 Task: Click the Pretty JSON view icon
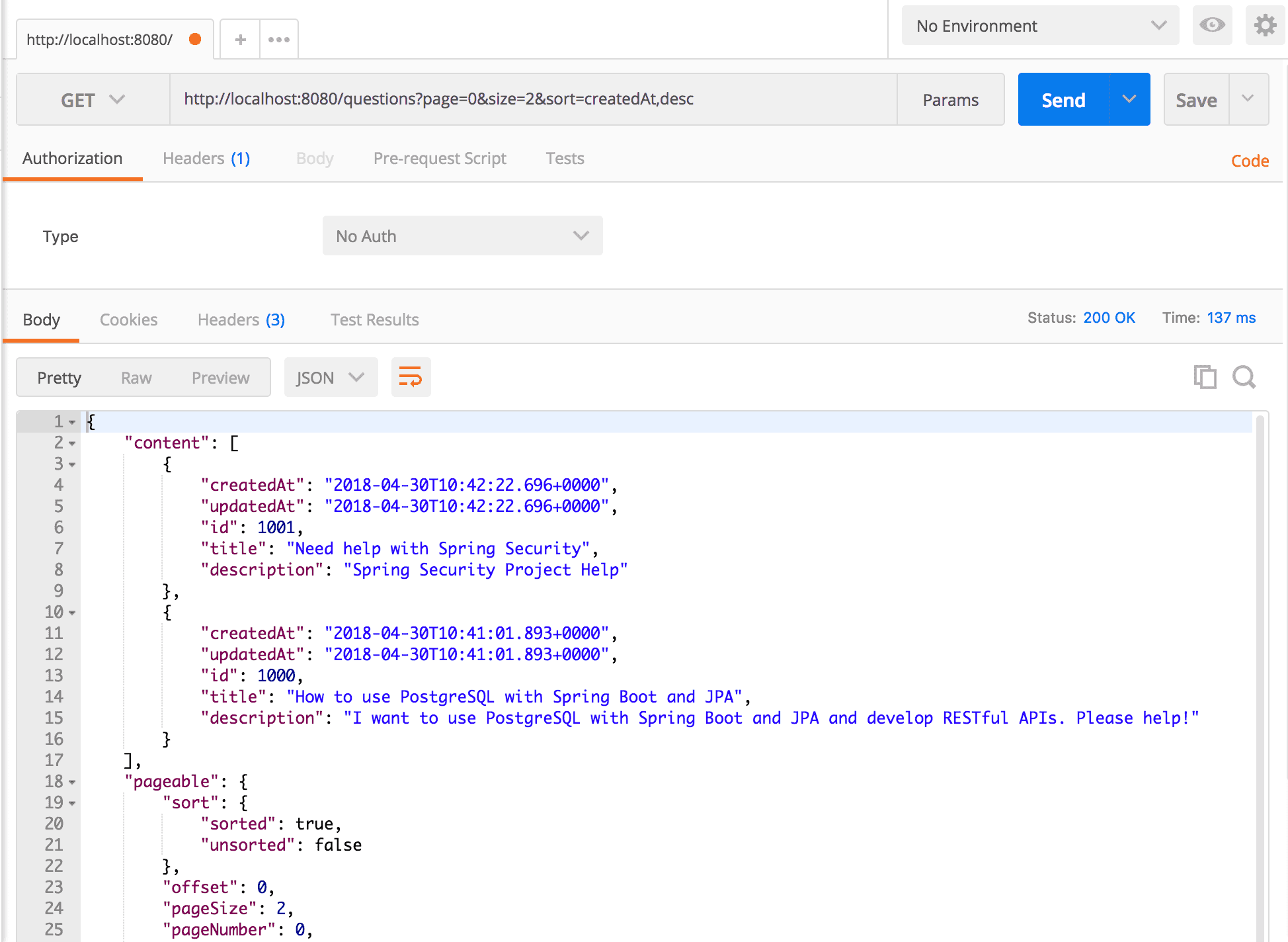click(x=409, y=378)
